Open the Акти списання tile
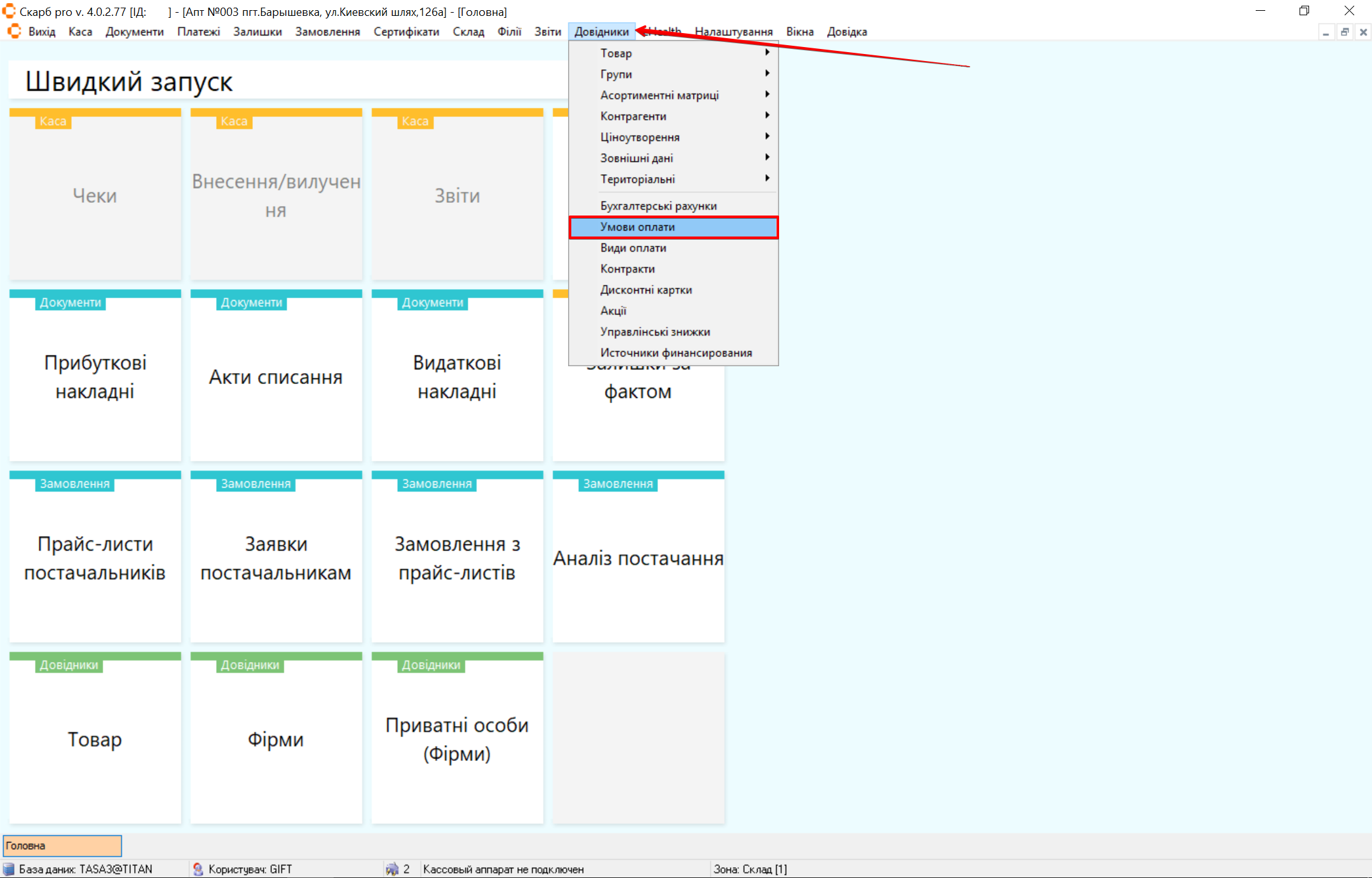The image size is (1372, 878). click(x=276, y=376)
